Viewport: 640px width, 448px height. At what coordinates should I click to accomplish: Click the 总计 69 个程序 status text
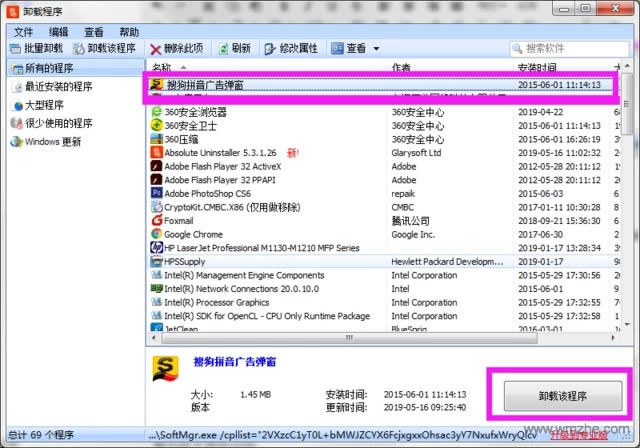click(41, 435)
